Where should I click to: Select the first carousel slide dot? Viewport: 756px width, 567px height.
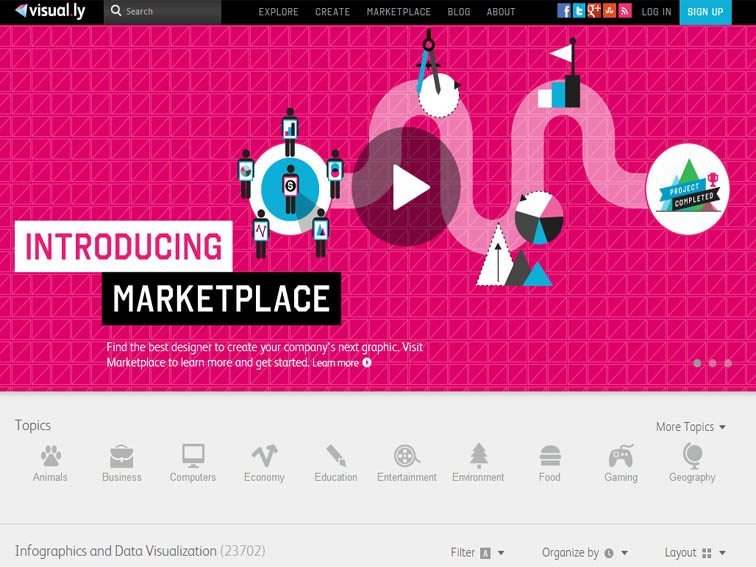point(697,363)
